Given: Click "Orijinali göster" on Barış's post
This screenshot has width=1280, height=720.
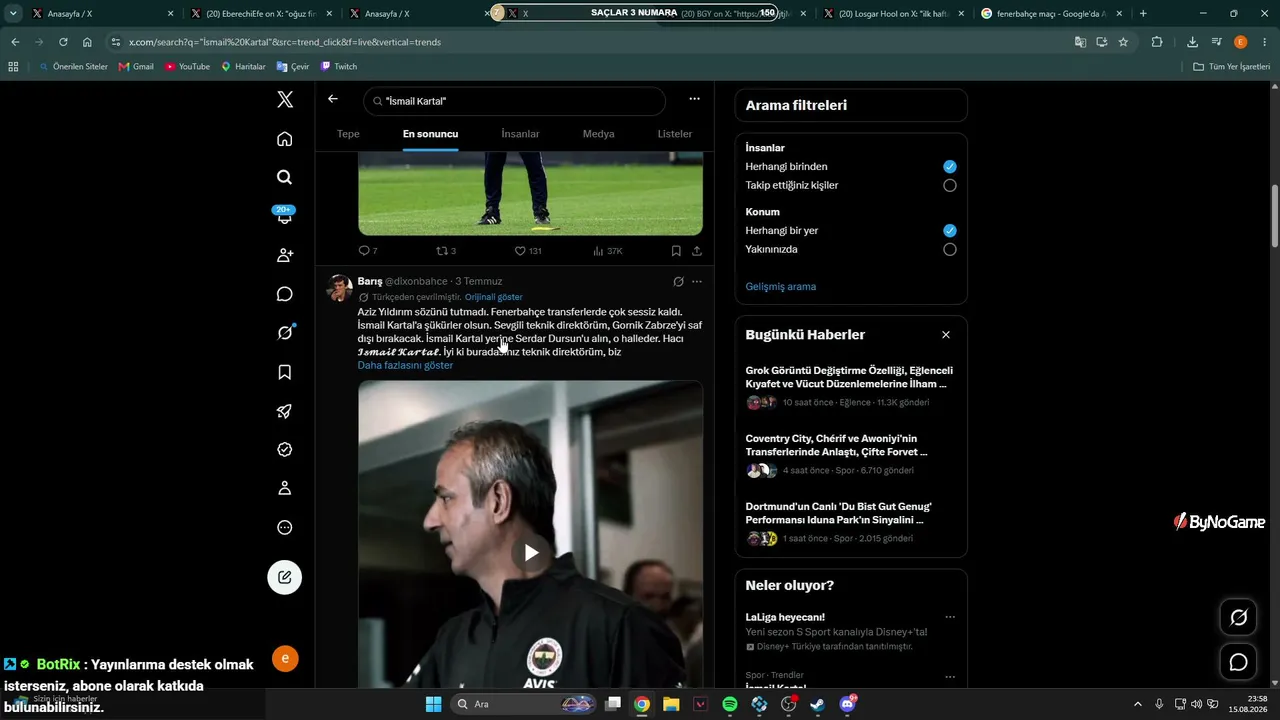Looking at the screenshot, I should 494,297.
